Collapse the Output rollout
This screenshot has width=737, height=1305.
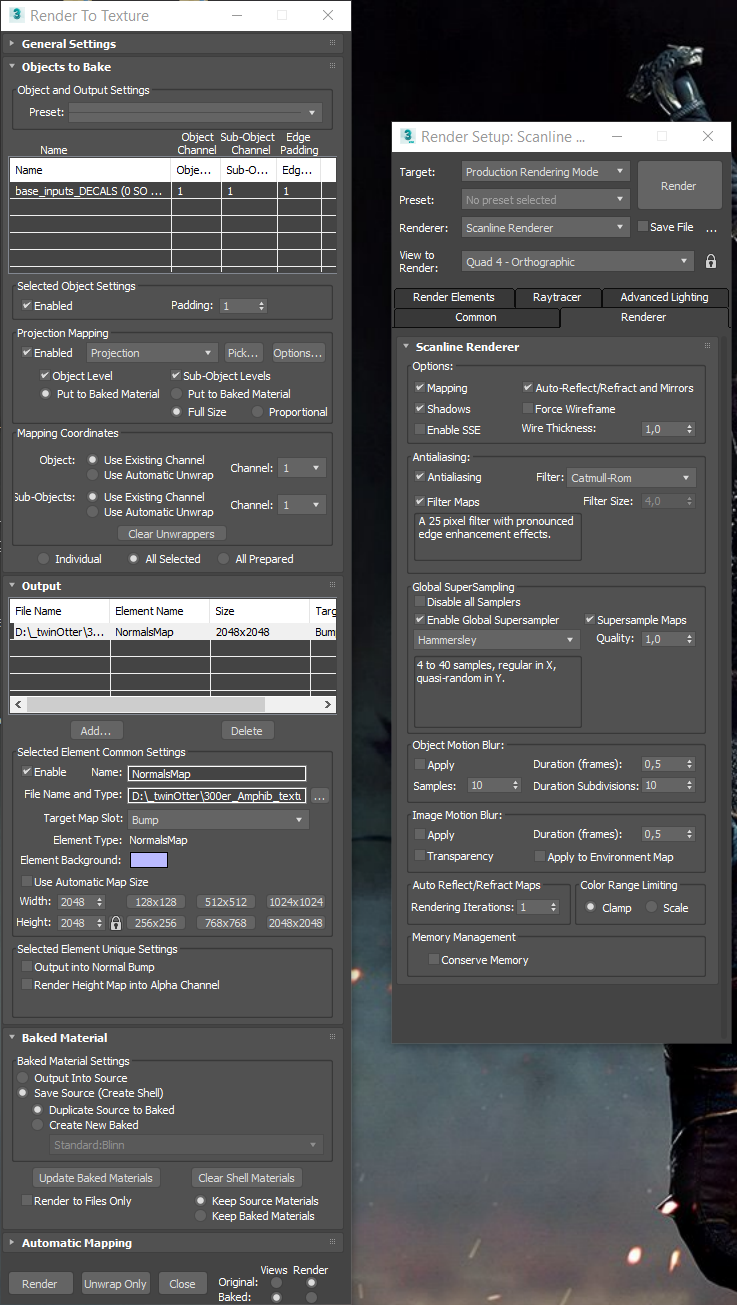tap(11, 586)
